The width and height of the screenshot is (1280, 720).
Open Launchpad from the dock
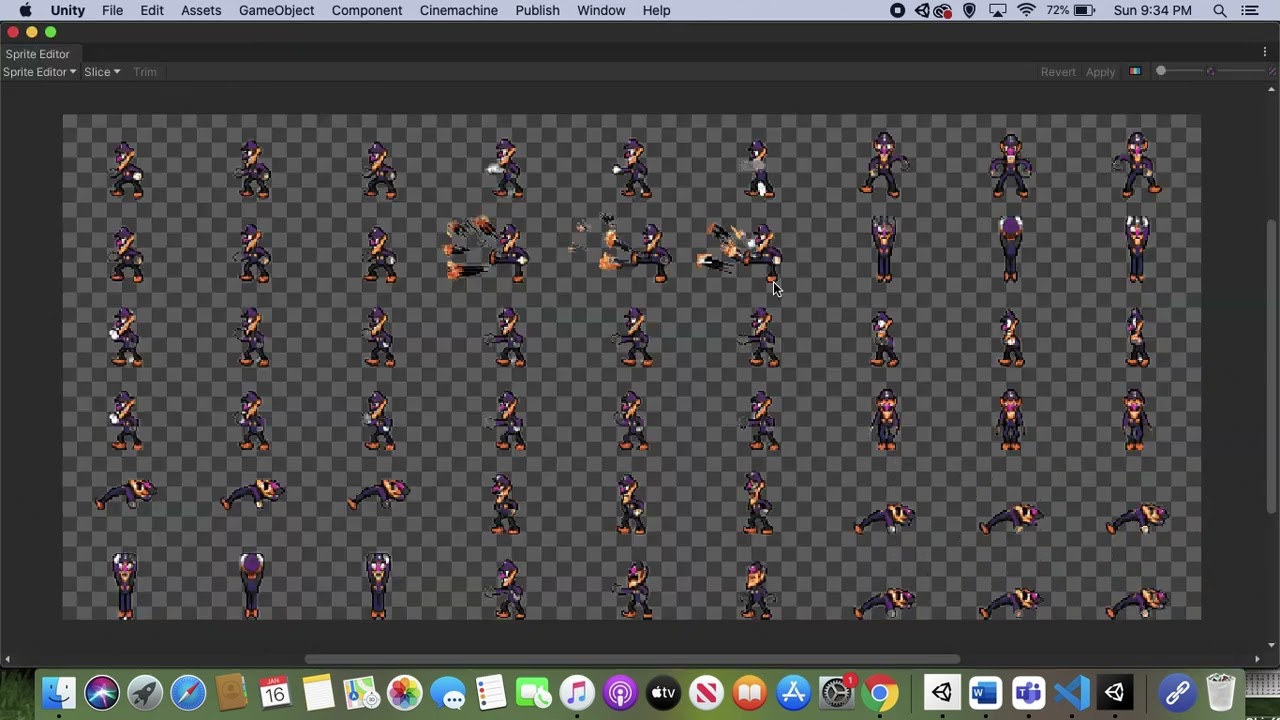pos(145,692)
